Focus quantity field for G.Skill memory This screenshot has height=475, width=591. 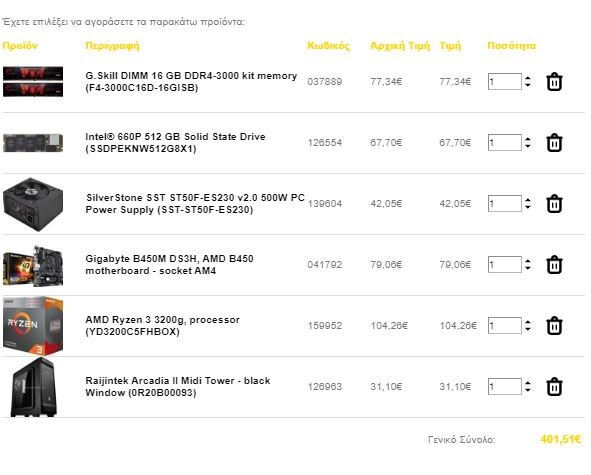(505, 81)
